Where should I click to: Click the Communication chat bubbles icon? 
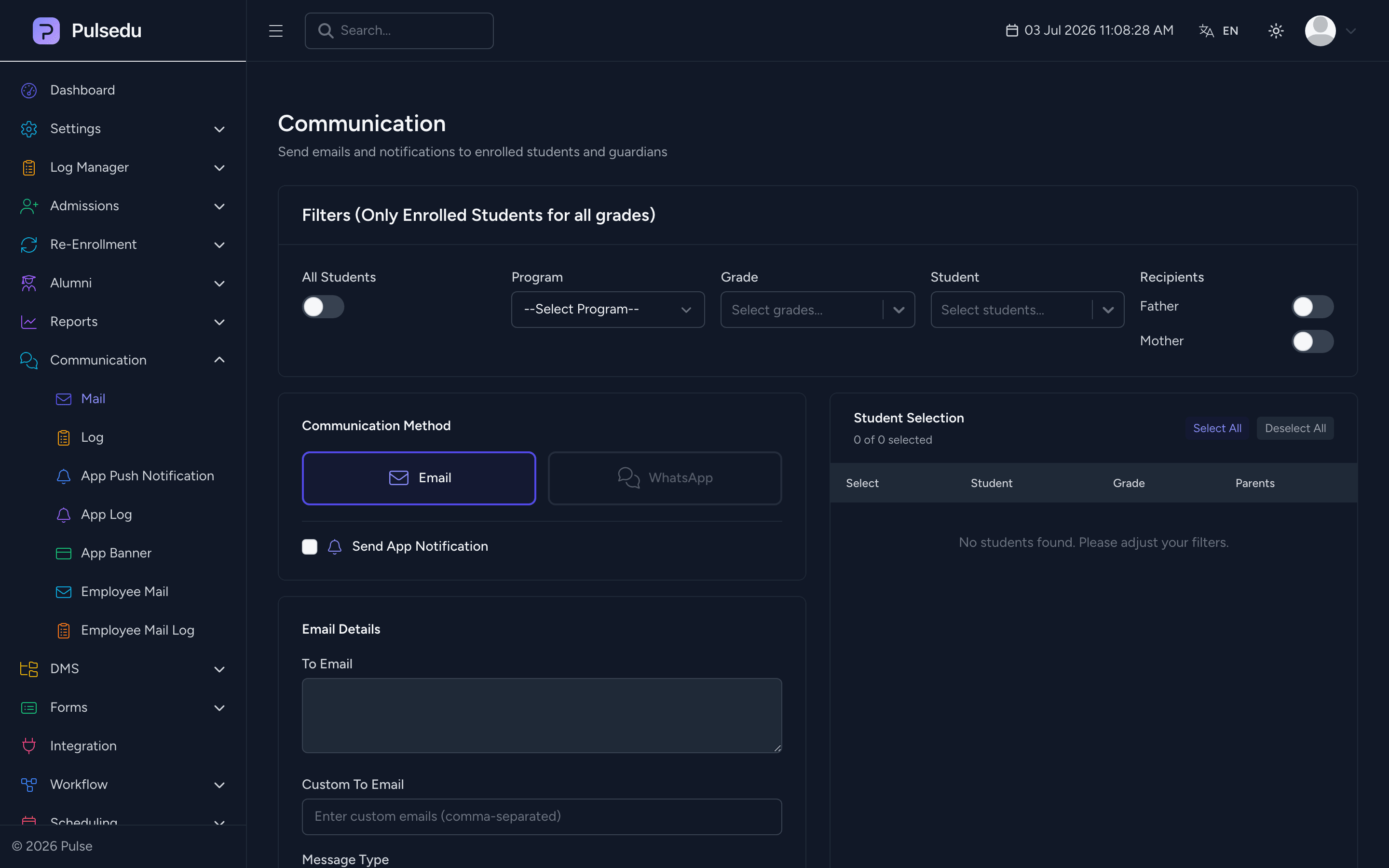click(29, 360)
